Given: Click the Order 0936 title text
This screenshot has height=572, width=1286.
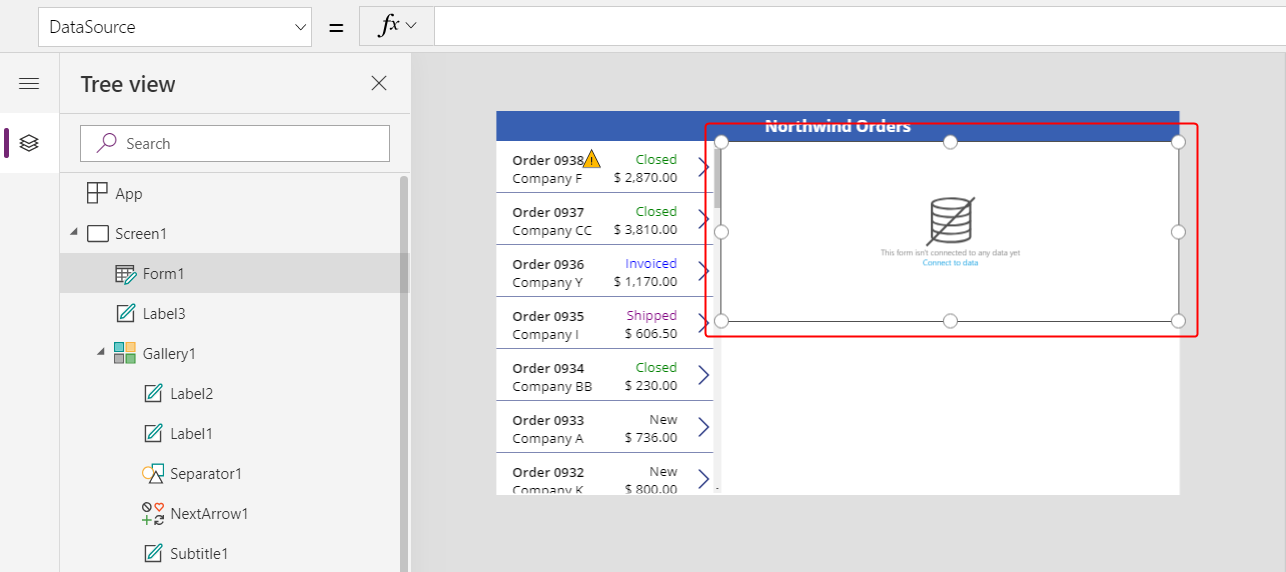Looking at the screenshot, I should click(548, 264).
